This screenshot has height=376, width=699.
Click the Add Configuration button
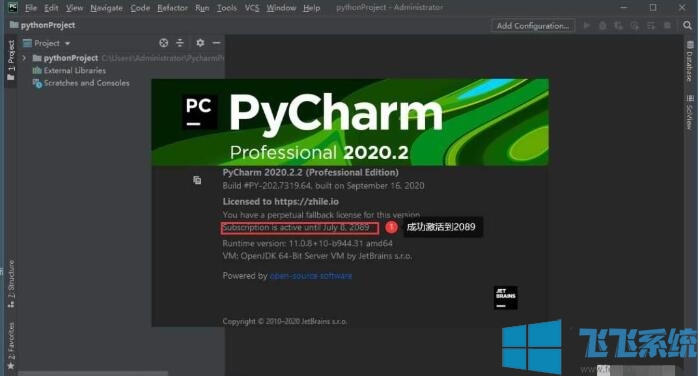(533, 26)
